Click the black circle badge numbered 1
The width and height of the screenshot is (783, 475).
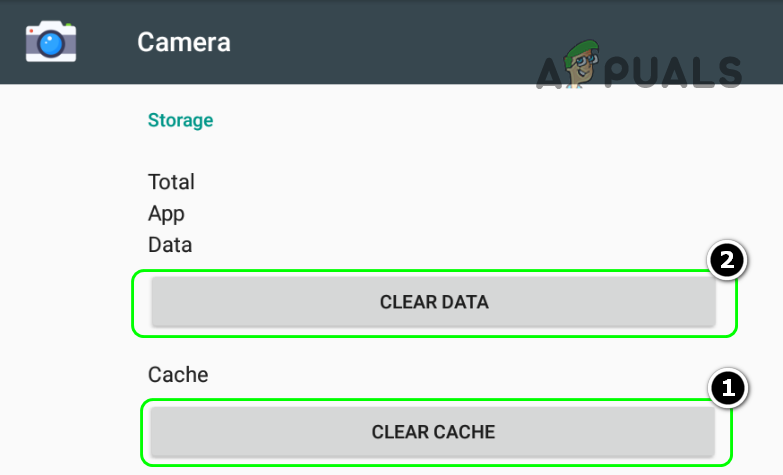[727, 386]
